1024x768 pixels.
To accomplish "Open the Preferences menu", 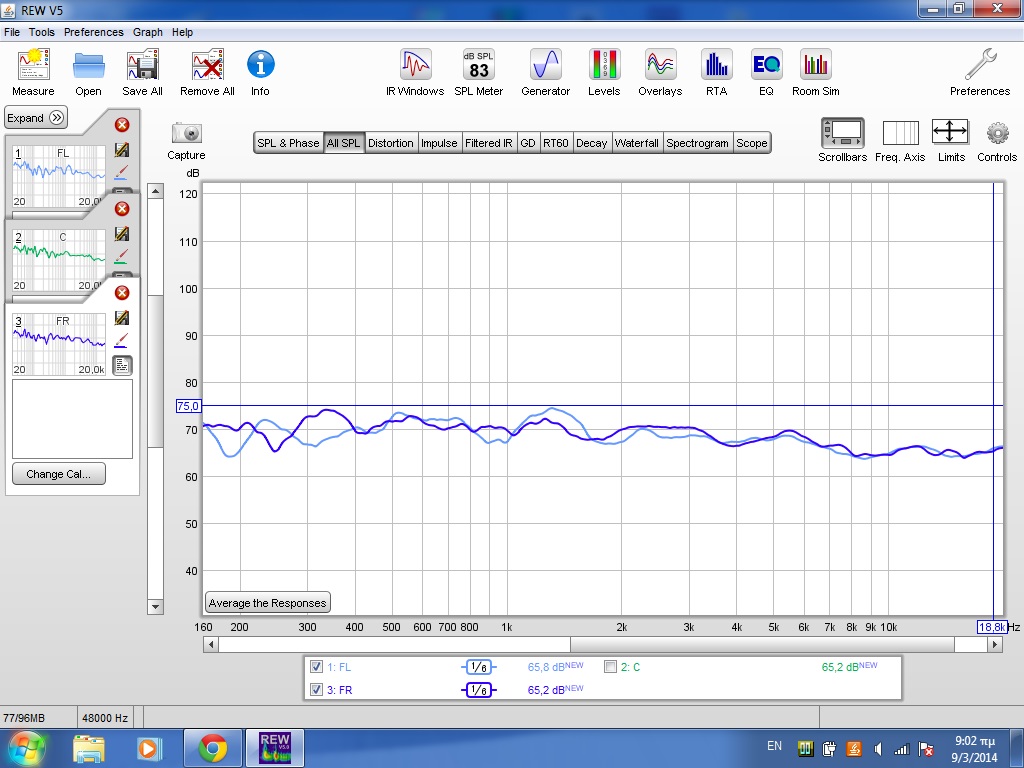I will pos(94,32).
